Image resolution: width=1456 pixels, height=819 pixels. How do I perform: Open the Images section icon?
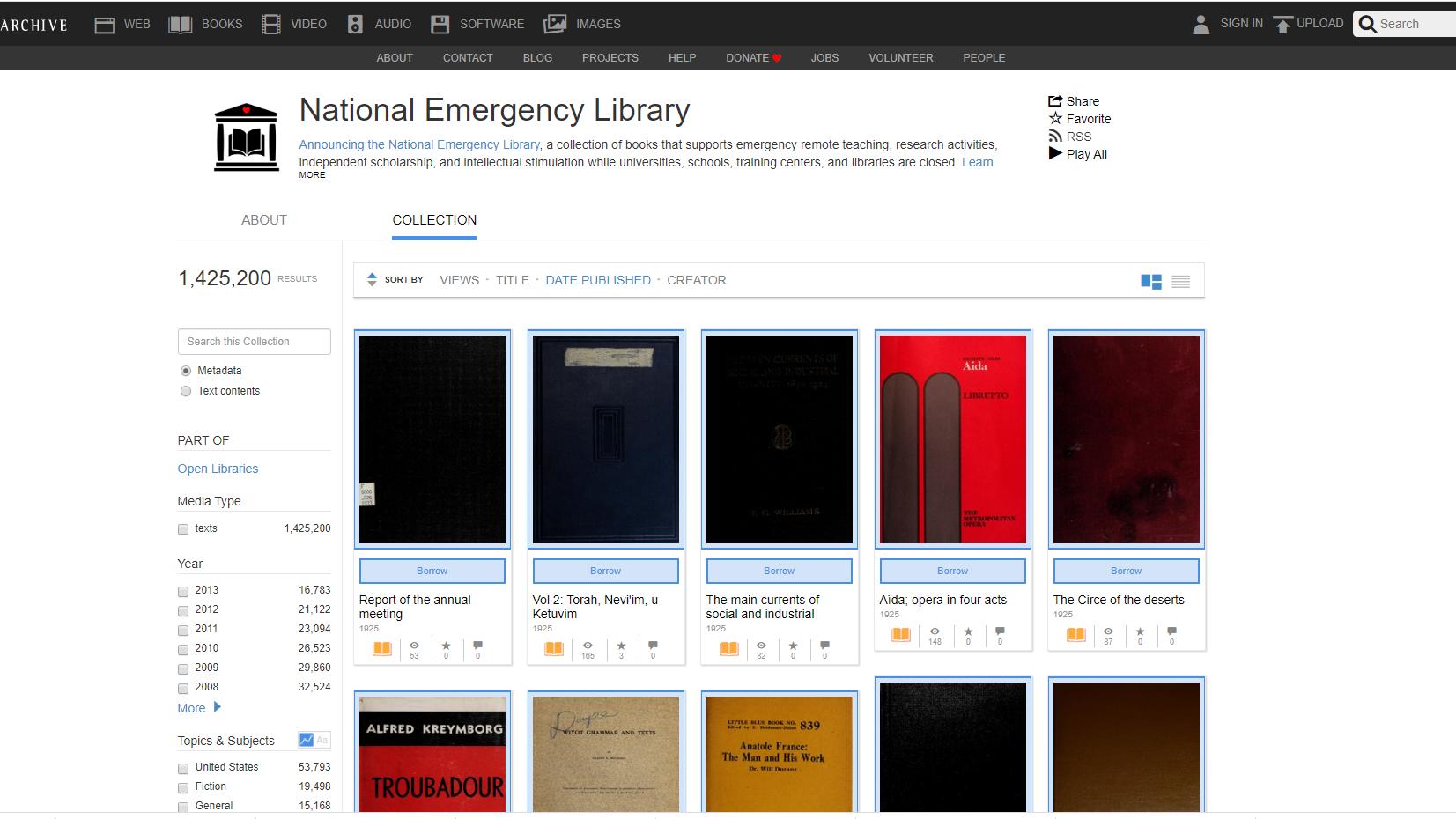point(555,24)
